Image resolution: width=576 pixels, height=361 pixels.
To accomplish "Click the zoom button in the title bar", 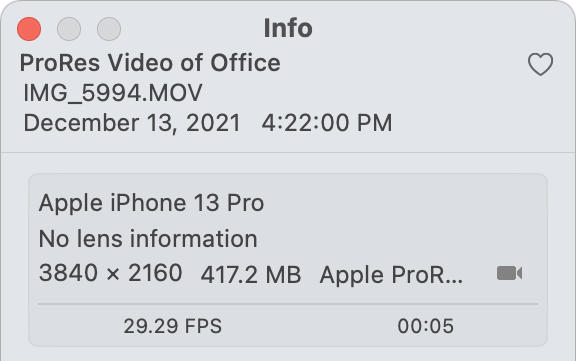I will tap(109, 29).
